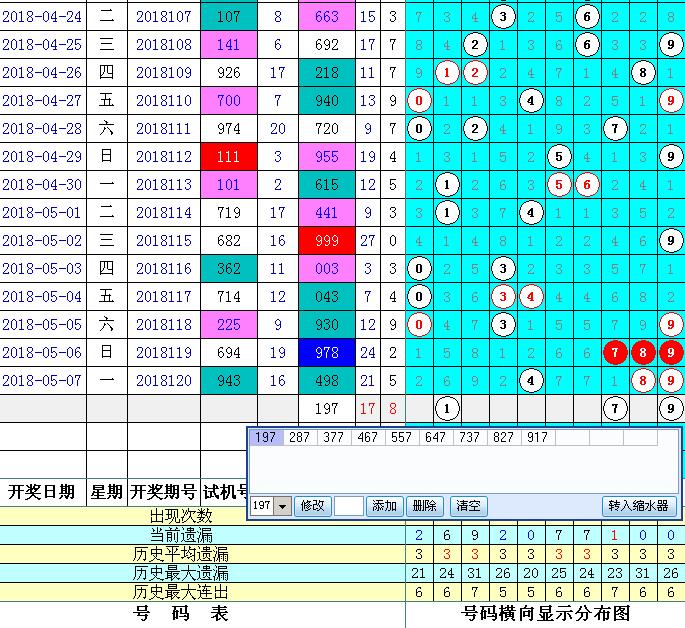Click the 出现次数 row label
The width and height of the screenshot is (685, 628).
tap(181, 516)
